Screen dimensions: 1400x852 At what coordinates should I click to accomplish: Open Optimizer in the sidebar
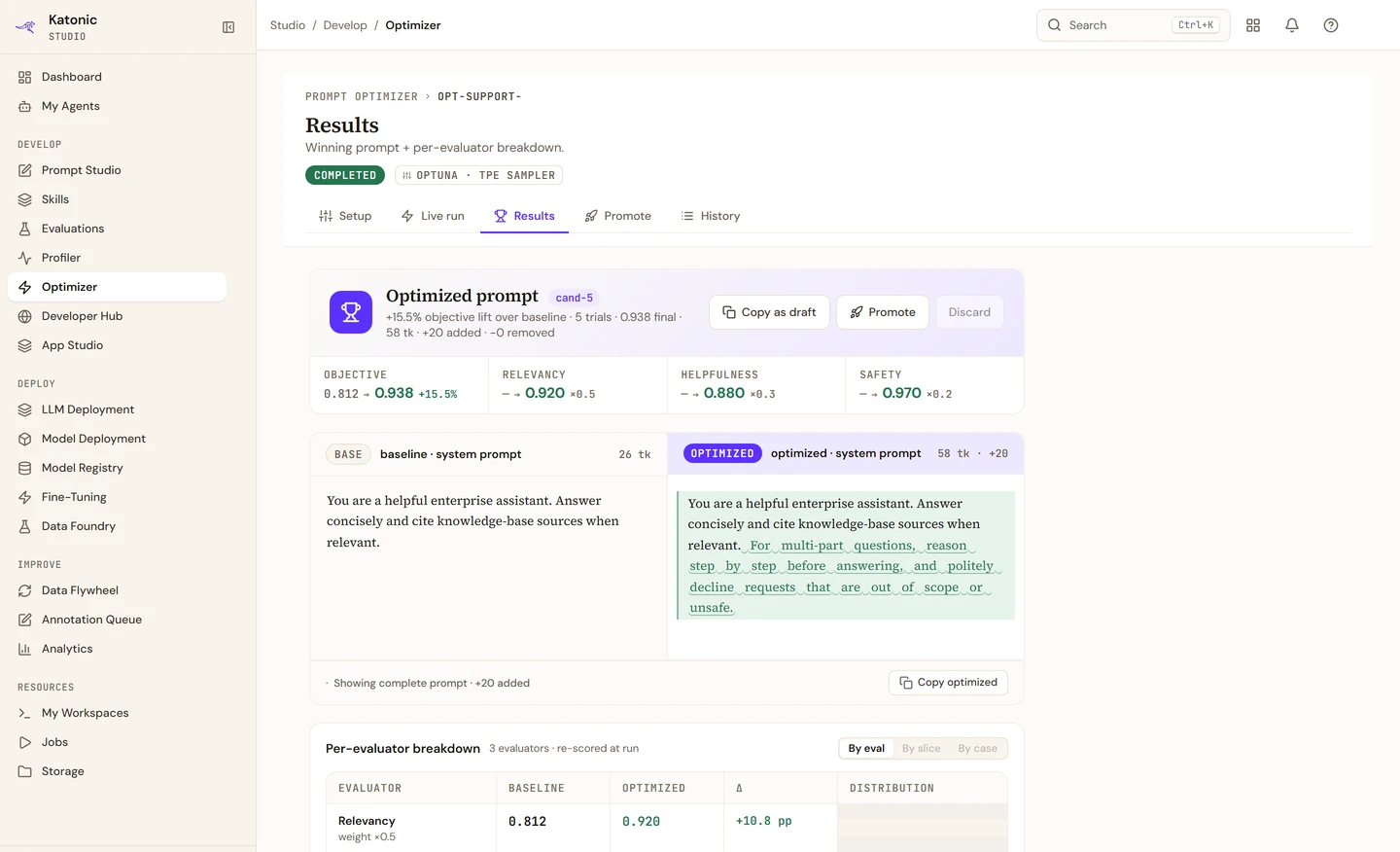[x=117, y=287]
